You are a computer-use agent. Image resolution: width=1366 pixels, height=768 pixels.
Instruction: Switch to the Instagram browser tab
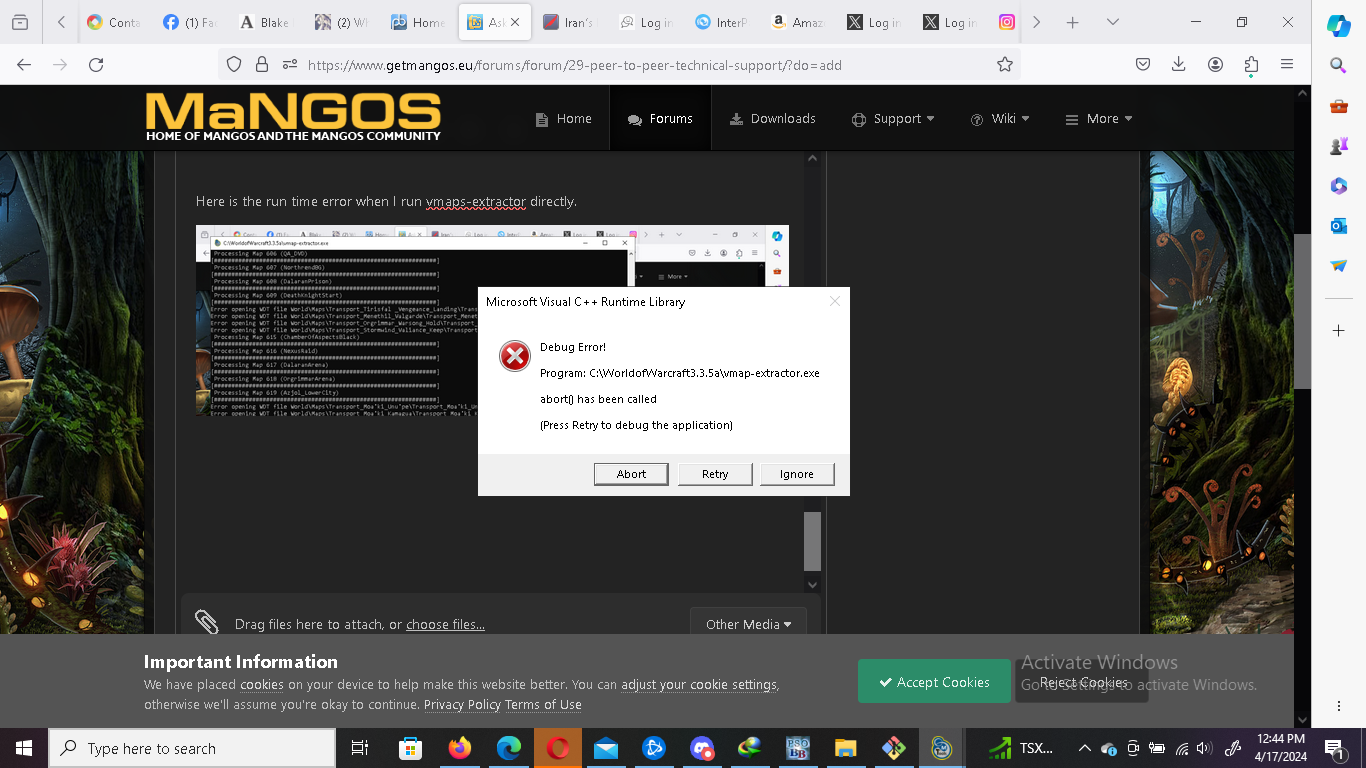(x=1007, y=22)
